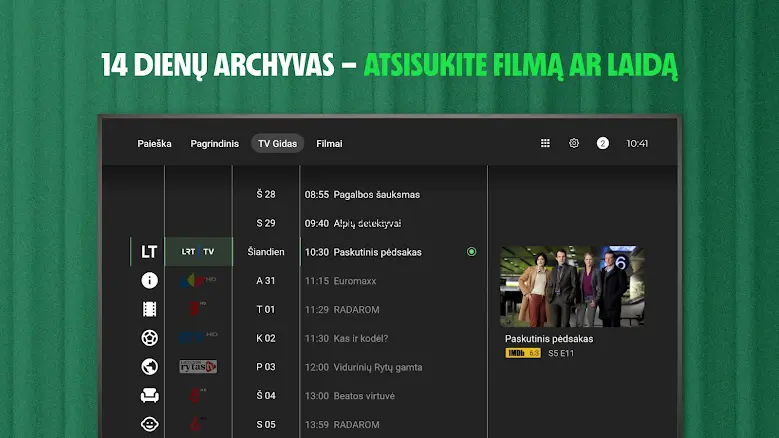
Task: Select day P 03
Action: click(266, 367)
